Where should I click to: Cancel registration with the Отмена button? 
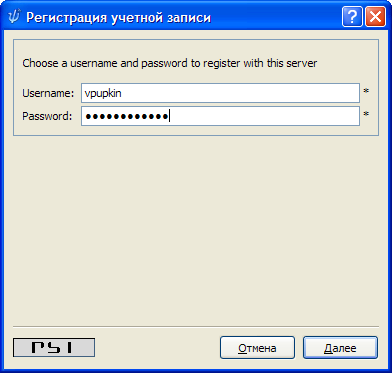click(x=257, y=348)
